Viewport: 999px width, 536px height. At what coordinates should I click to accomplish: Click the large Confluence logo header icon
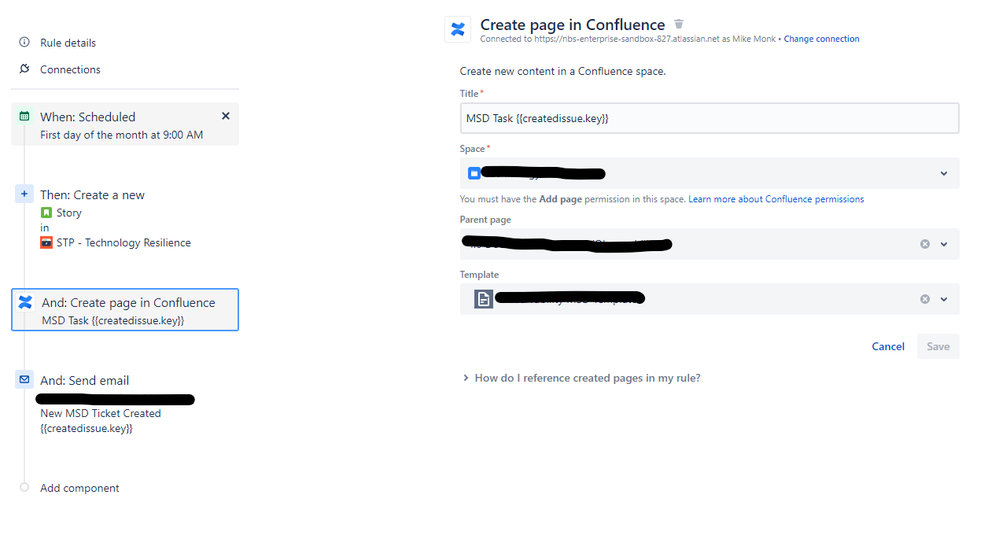pyautogui.click(x=457, y=29)
